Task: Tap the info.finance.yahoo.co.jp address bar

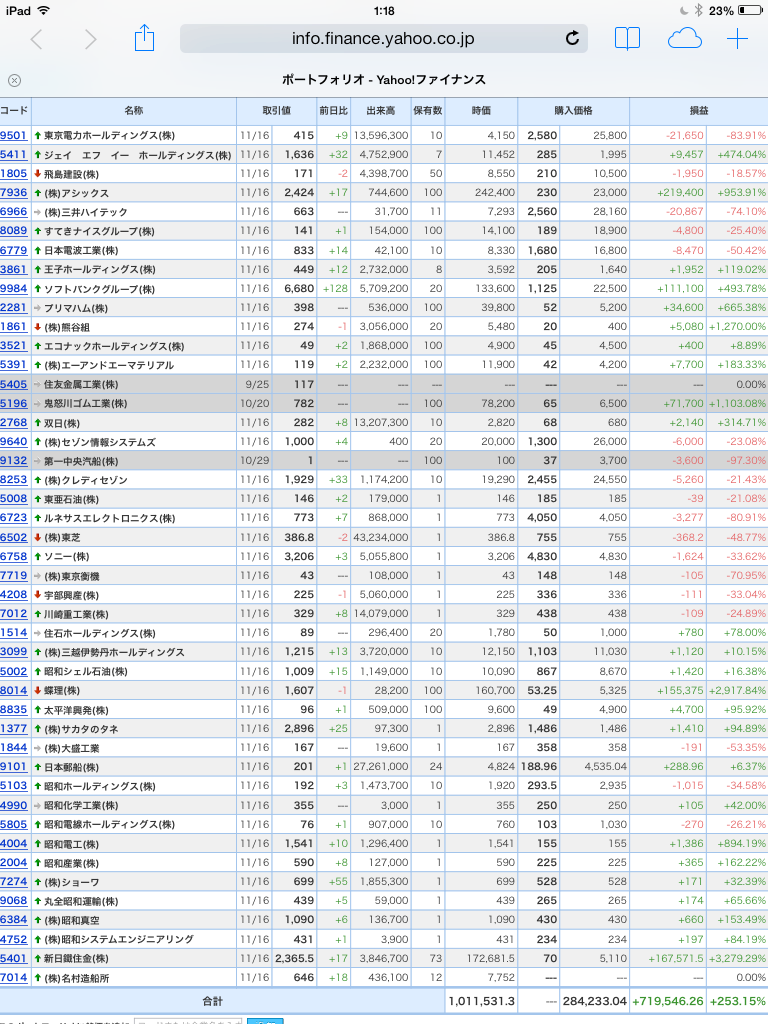Action: tap(383, 39)
